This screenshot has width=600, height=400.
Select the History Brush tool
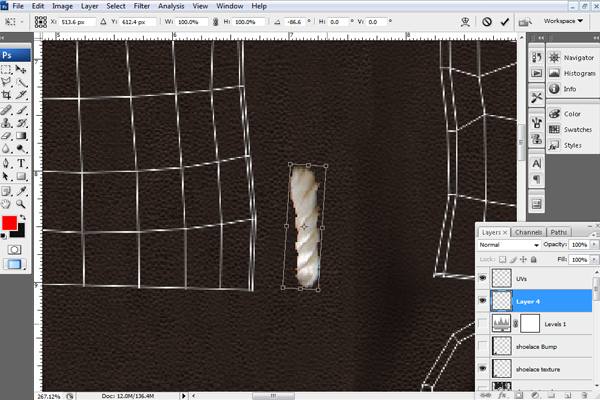coord(21,123)
